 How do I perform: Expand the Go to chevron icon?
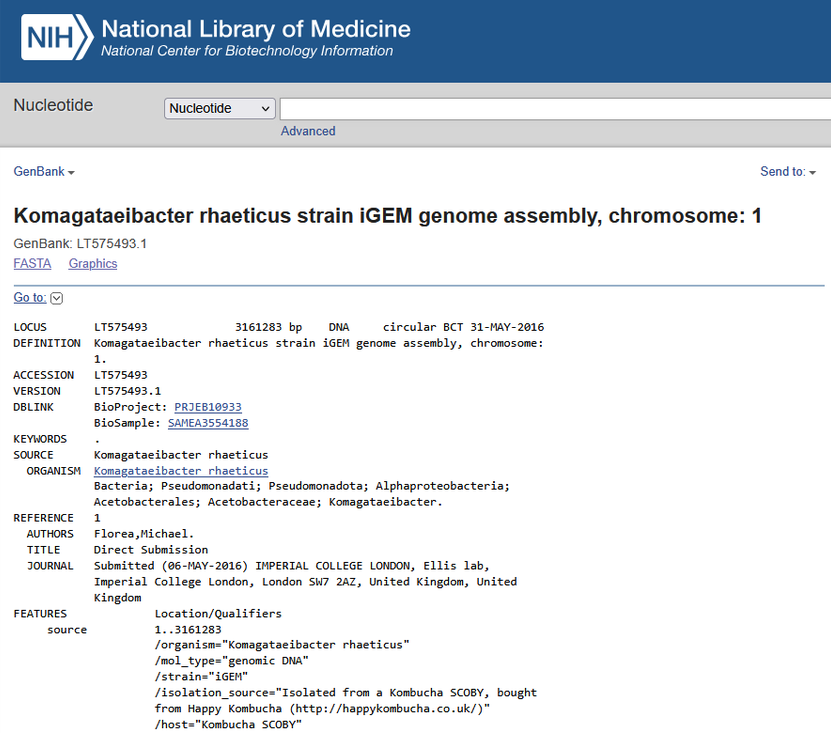pyautogui.click(x=57, y=298)
